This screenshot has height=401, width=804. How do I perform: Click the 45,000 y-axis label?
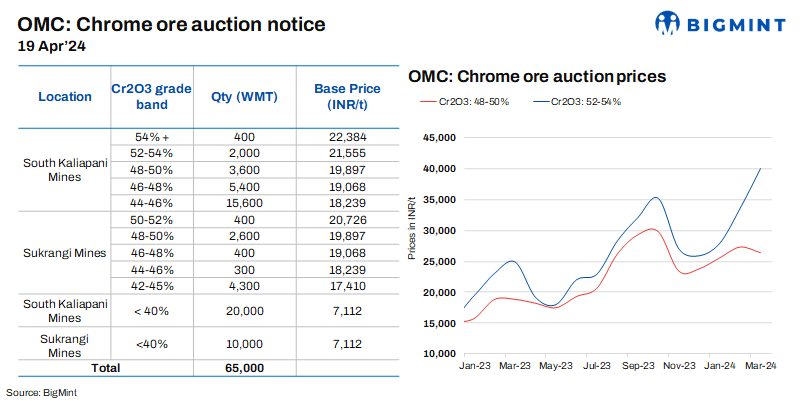441,138
